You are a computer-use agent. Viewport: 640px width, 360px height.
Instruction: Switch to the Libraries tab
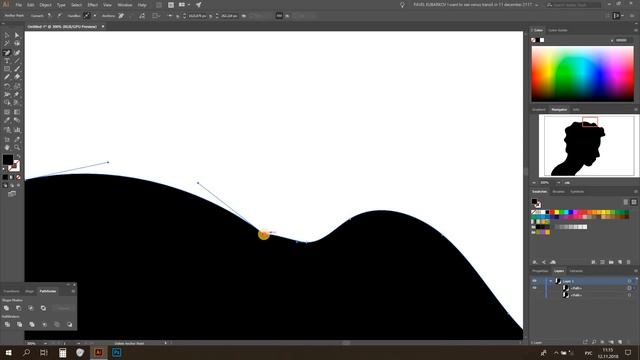tap(576, 271)
